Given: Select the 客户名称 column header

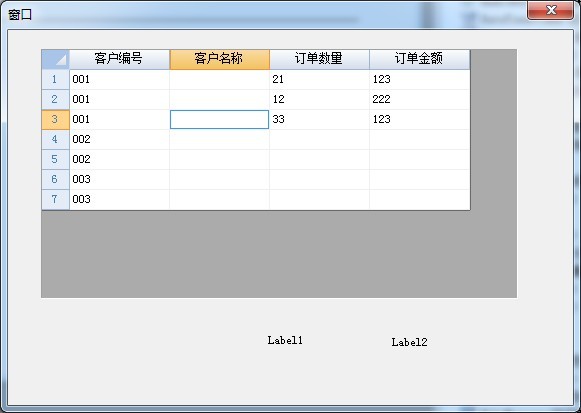Looking at the screenshot, I should pyautogui.click(x=219, y=59).
